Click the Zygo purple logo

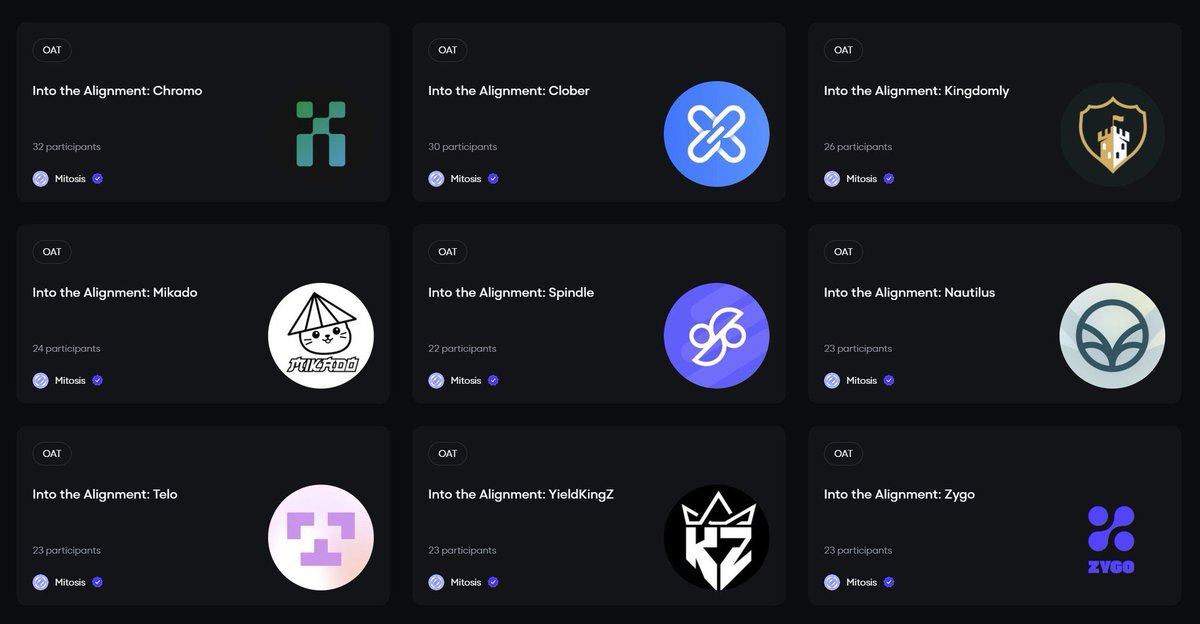click(x=1111, y=539)
